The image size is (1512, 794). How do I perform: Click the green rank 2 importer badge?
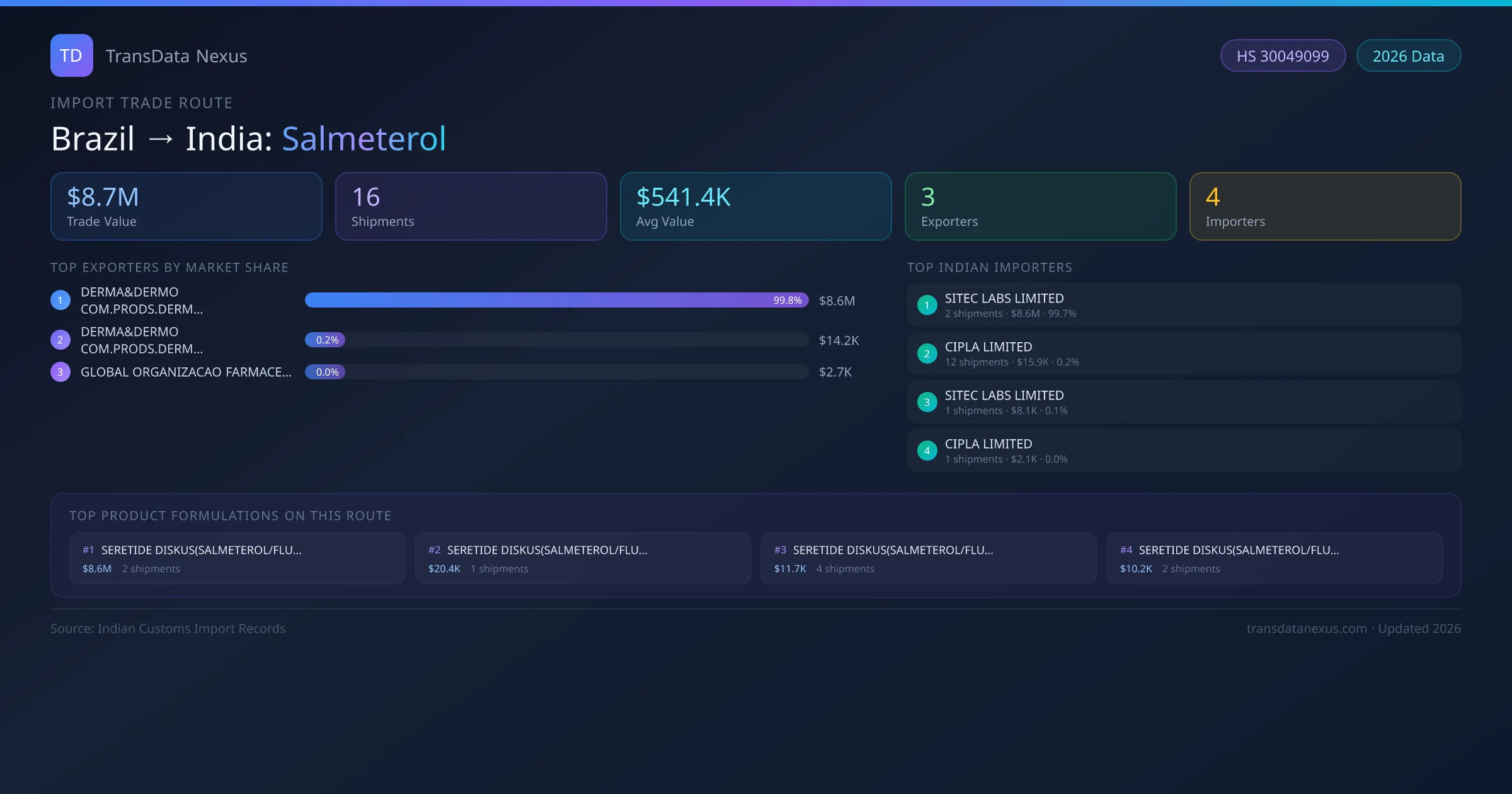pos(927,354)
